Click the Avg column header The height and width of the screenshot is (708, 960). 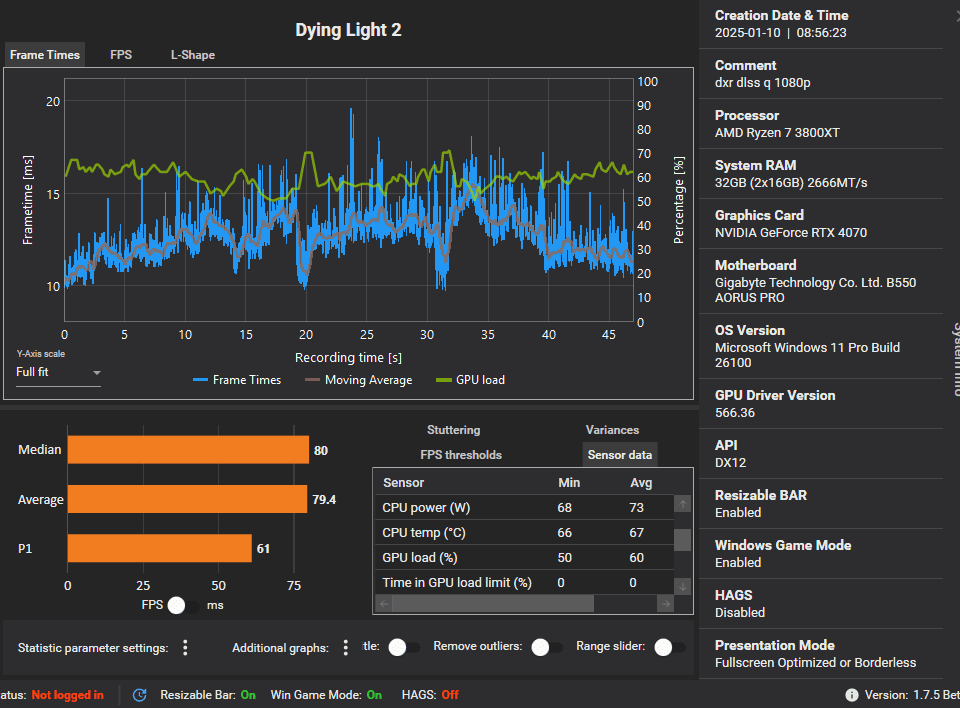(x=641, y=483)
